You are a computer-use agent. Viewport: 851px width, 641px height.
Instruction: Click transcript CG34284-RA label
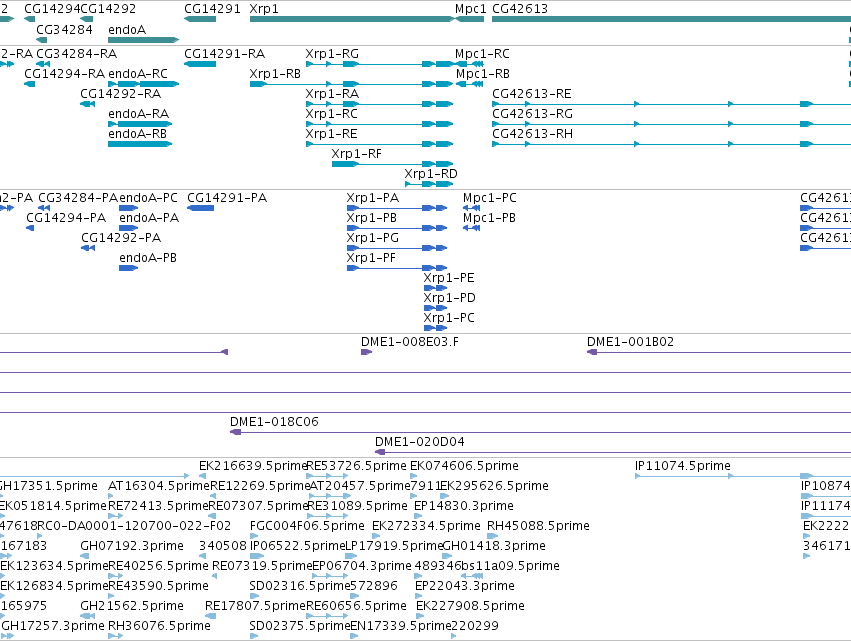tap(77, 54)
